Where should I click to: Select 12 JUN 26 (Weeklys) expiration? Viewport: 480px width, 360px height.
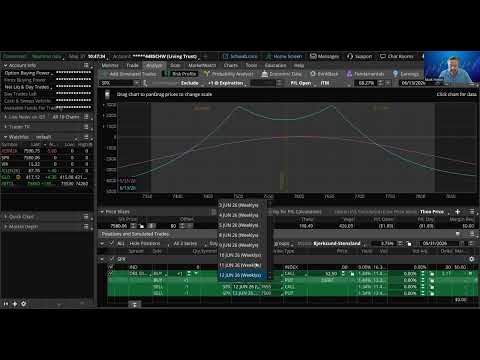pos(243,276)
